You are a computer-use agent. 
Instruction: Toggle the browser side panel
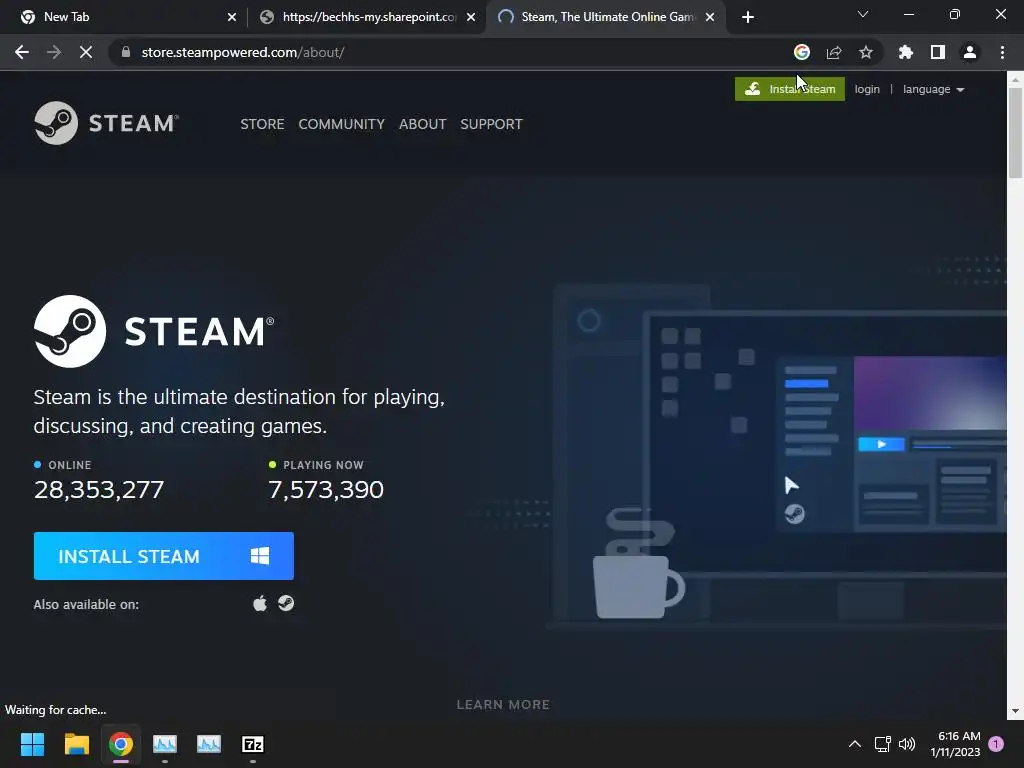coord(938,52)
